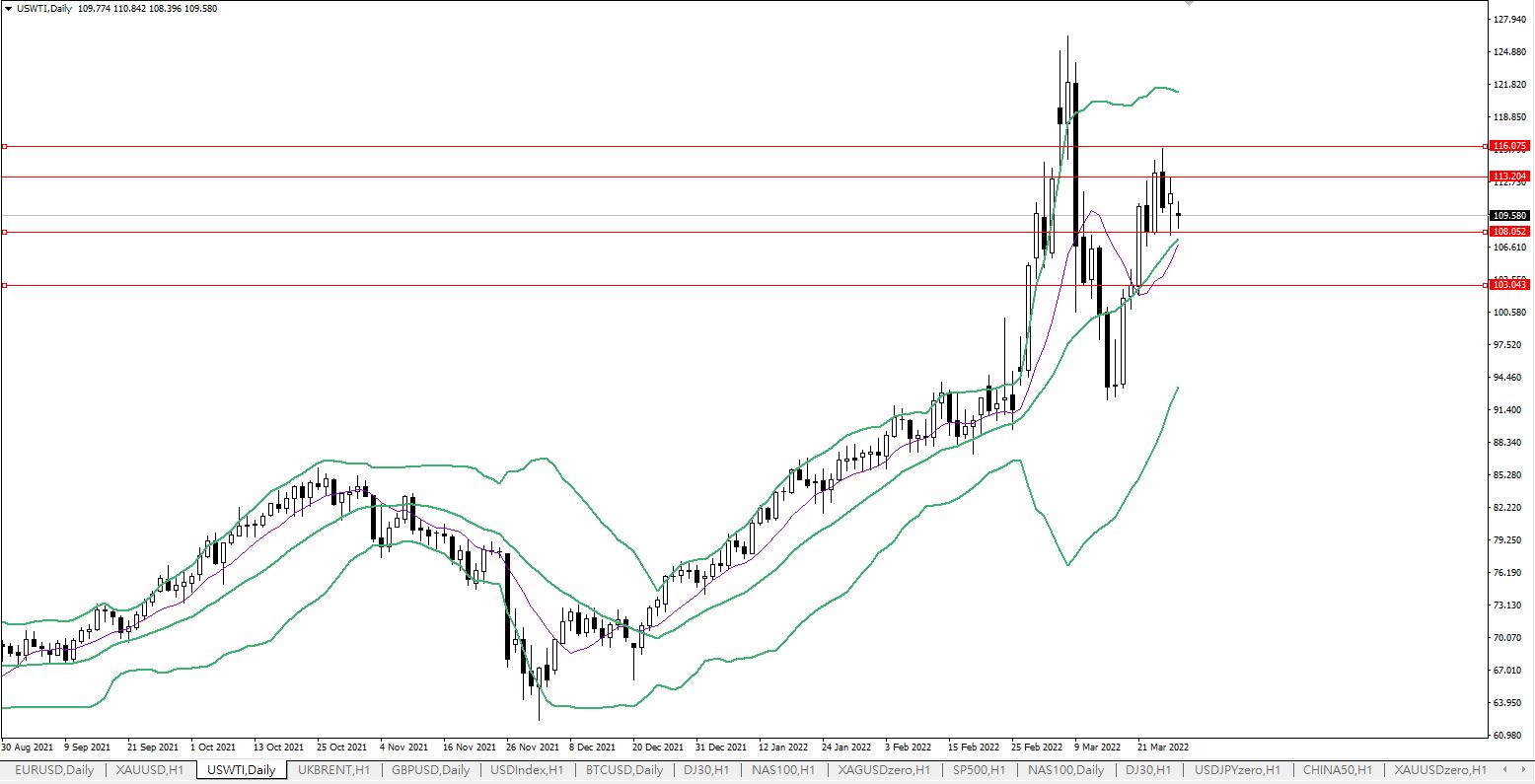Click the USWTI,Daily OHLC header text
Viewport: 1535px width, 784px height.
point(117,9)
